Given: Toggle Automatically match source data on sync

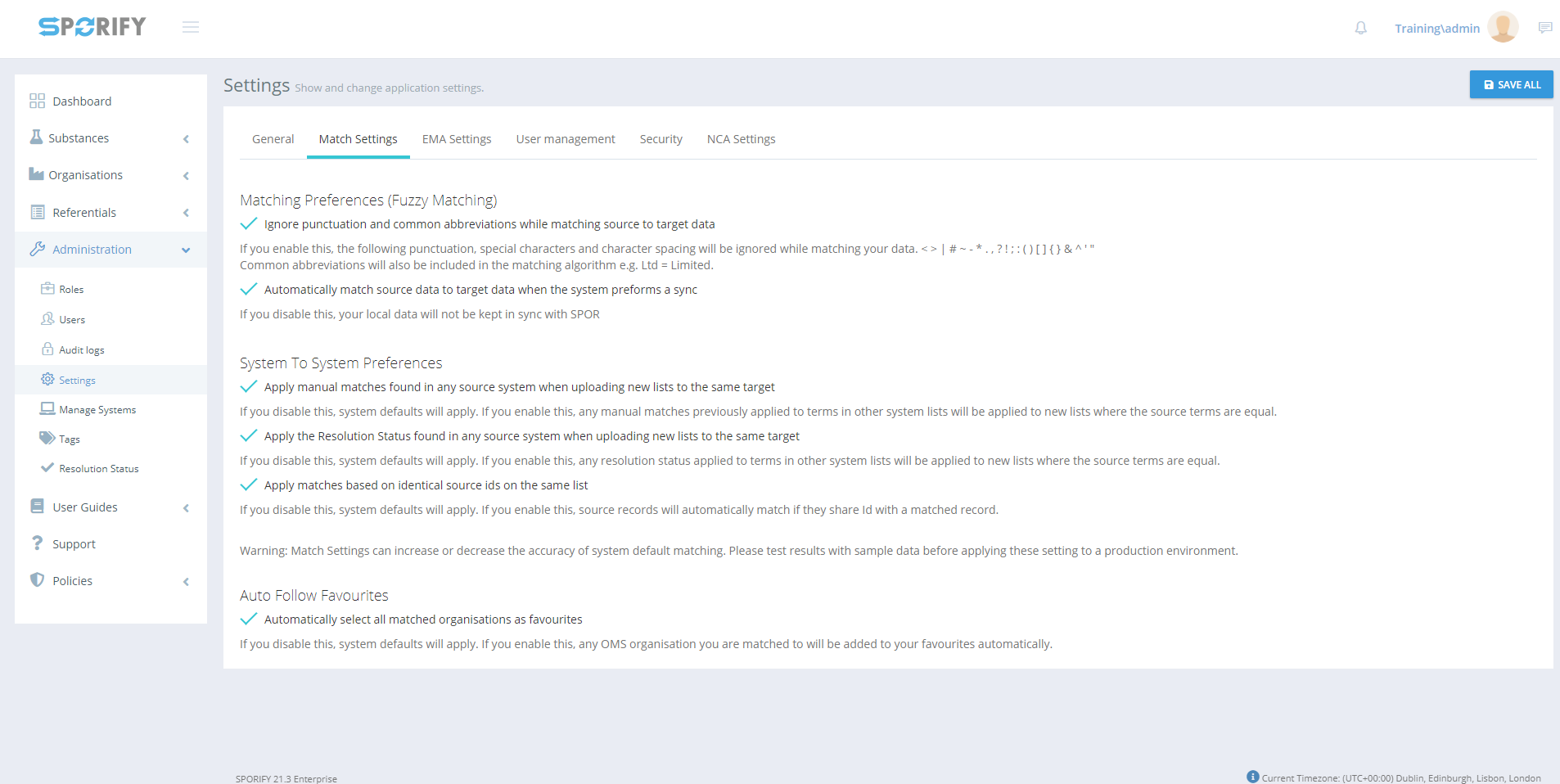Looking at the screenshot, I should (x=249, y=290).
